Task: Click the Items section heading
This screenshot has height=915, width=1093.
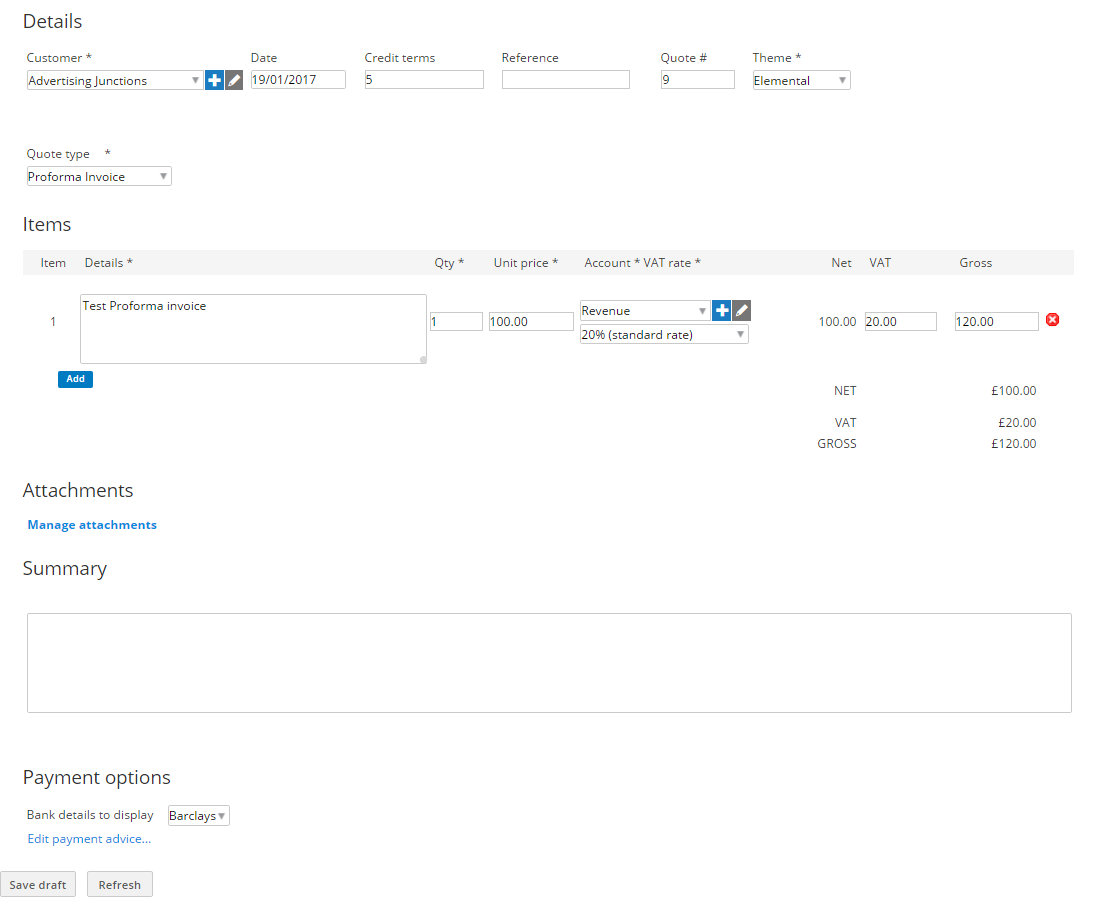Action: [x=47, y=224]
